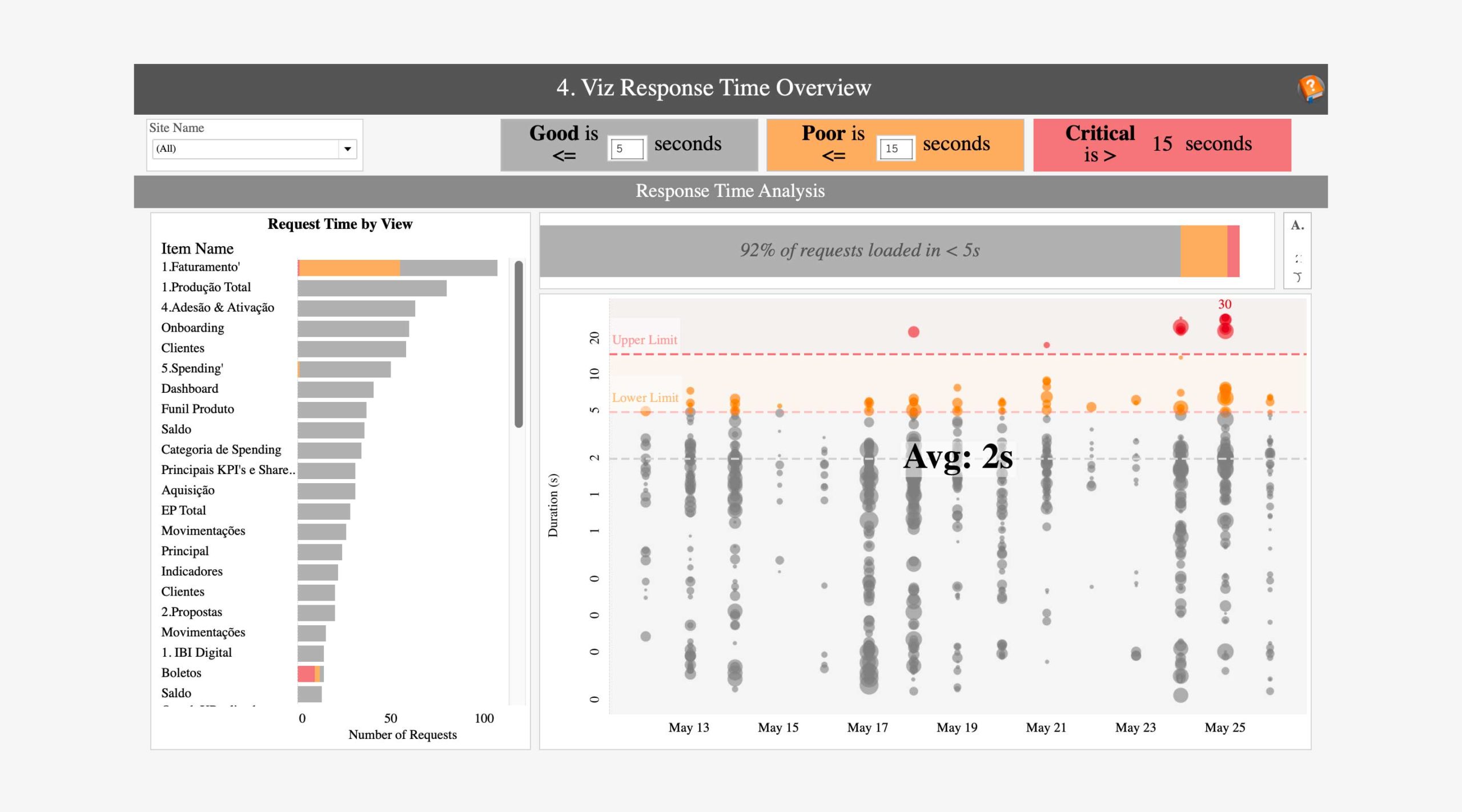Click the red 30-second outlier bubble
Screen dimensions: 1462x812
(x=1225, y=319)
